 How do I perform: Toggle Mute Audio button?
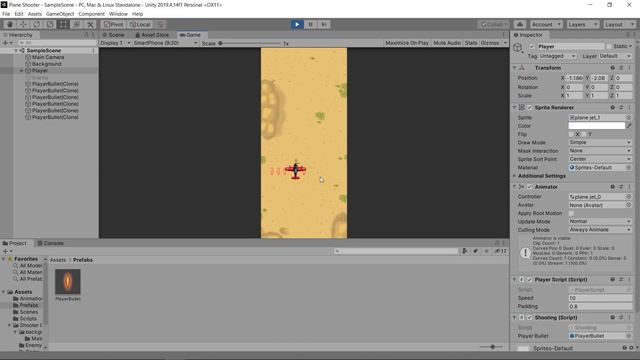447,43
